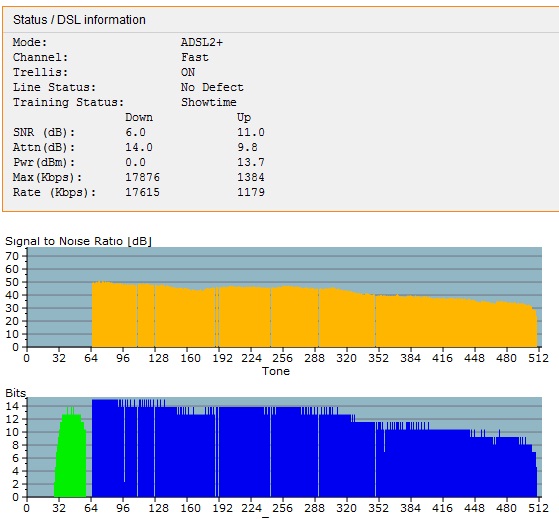Click the 'Showtime' training status value

pos(209,102)
